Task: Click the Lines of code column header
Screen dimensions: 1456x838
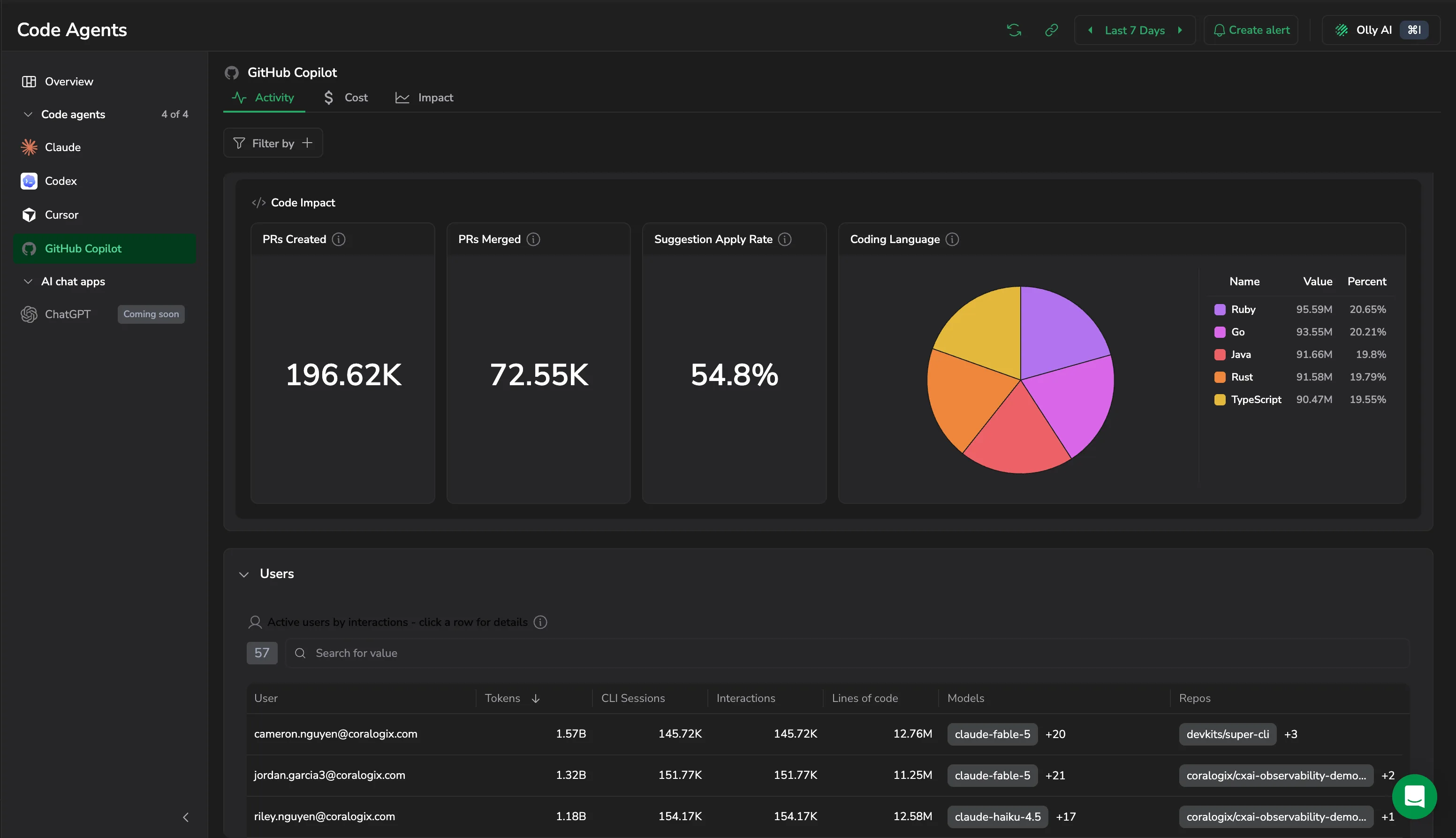Action: coord(864,698)
